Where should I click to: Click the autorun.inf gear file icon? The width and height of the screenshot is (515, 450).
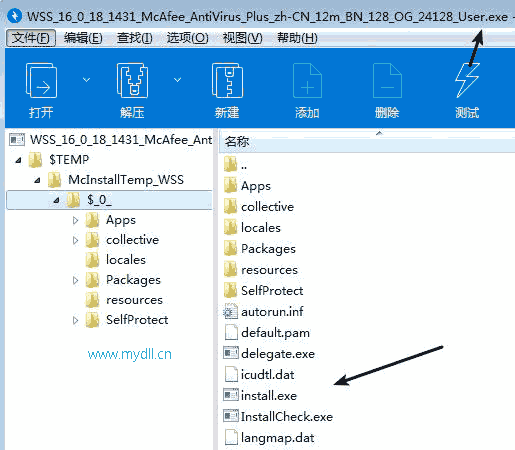(x=230, y=311)
